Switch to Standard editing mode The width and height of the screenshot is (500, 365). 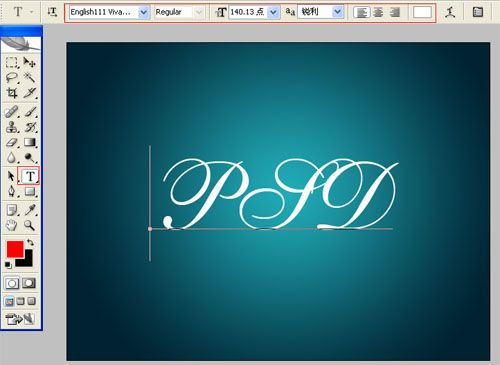tap(12, 284)
